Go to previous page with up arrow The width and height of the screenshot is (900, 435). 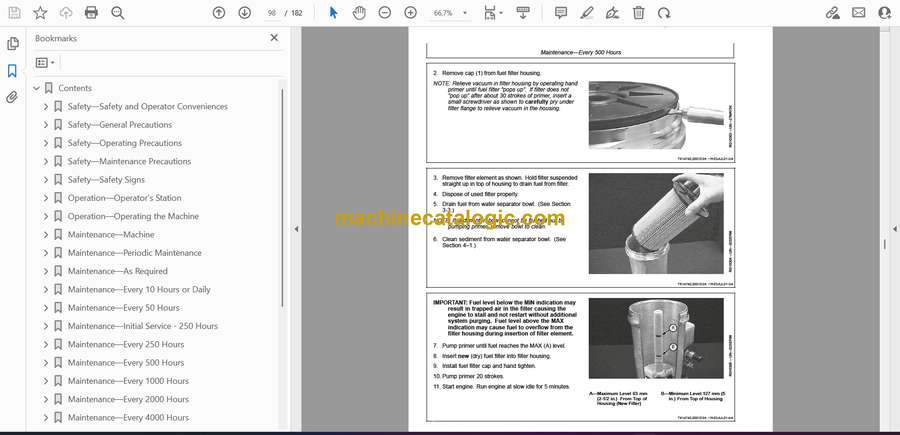click(x=219, y=13)
